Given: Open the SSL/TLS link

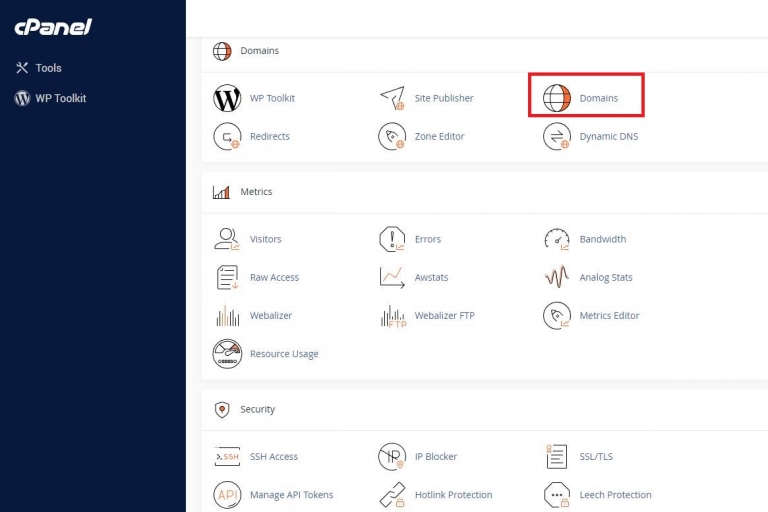Looking at the screenshot, I should [596, 457].
